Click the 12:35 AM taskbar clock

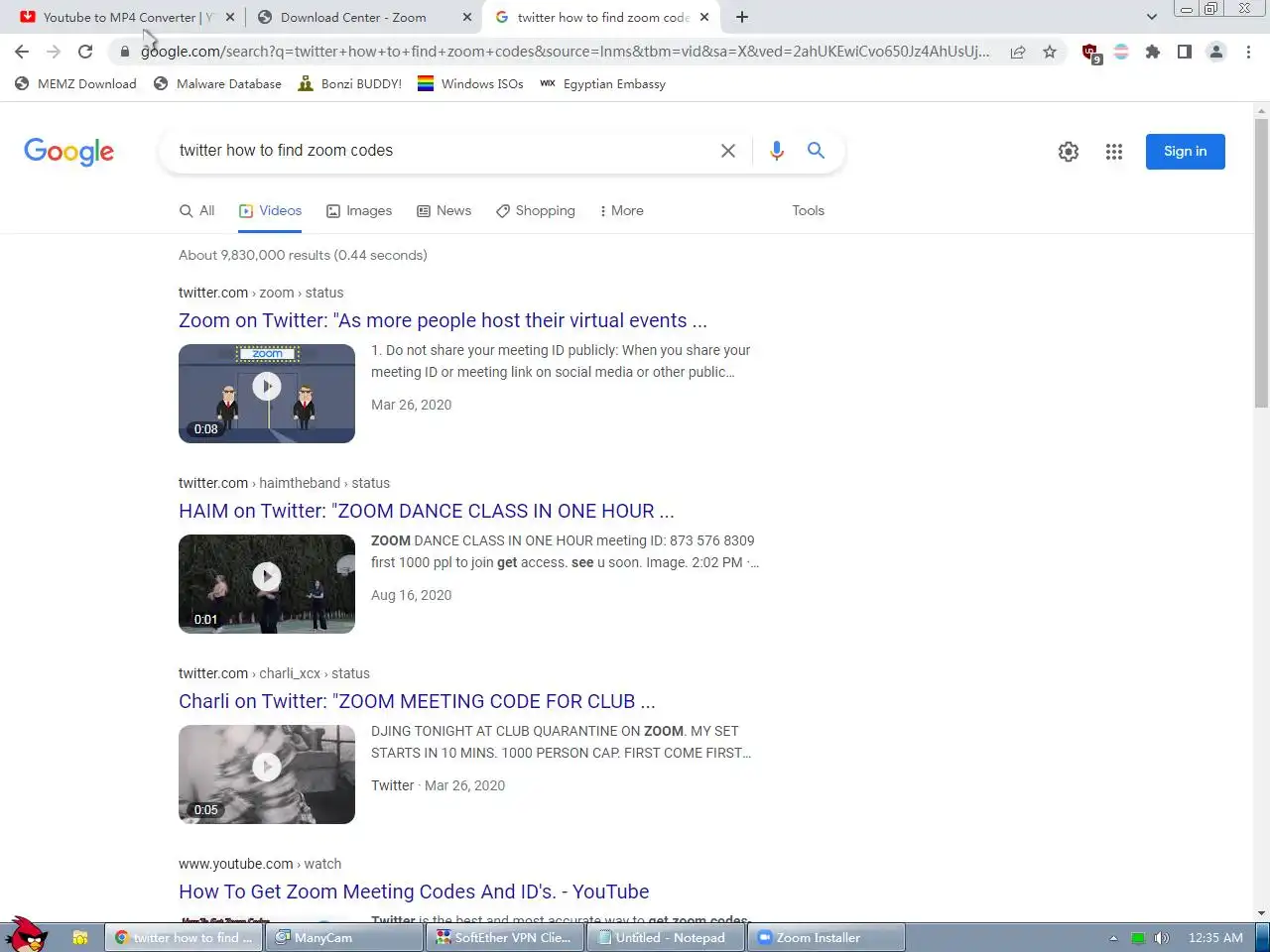click(1215, 938)
